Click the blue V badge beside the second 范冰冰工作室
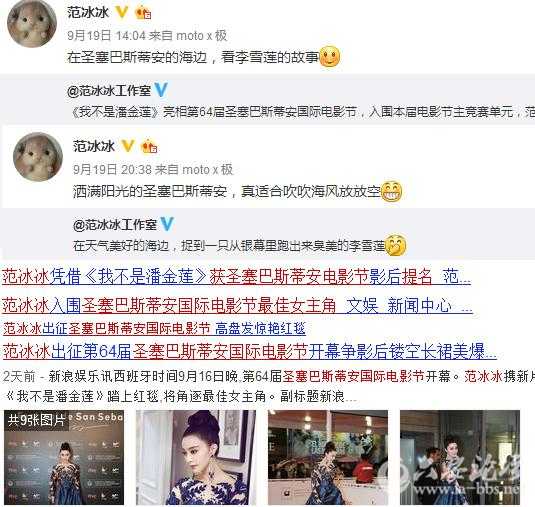This screenshot has height=507, width=535. (167, 224)
